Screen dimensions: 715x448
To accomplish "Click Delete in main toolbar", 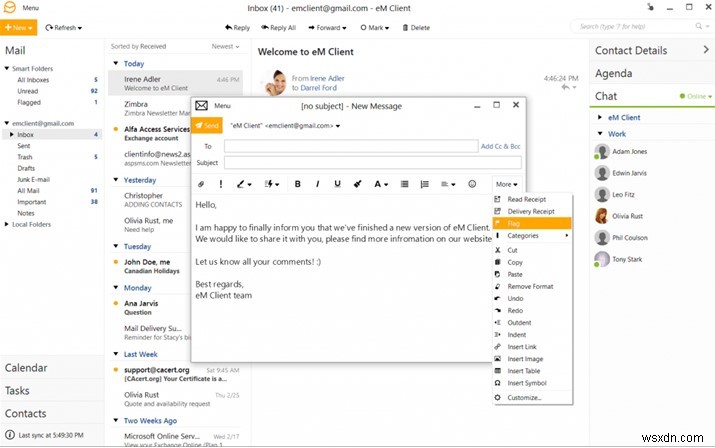I will click(x=416, y=28).
